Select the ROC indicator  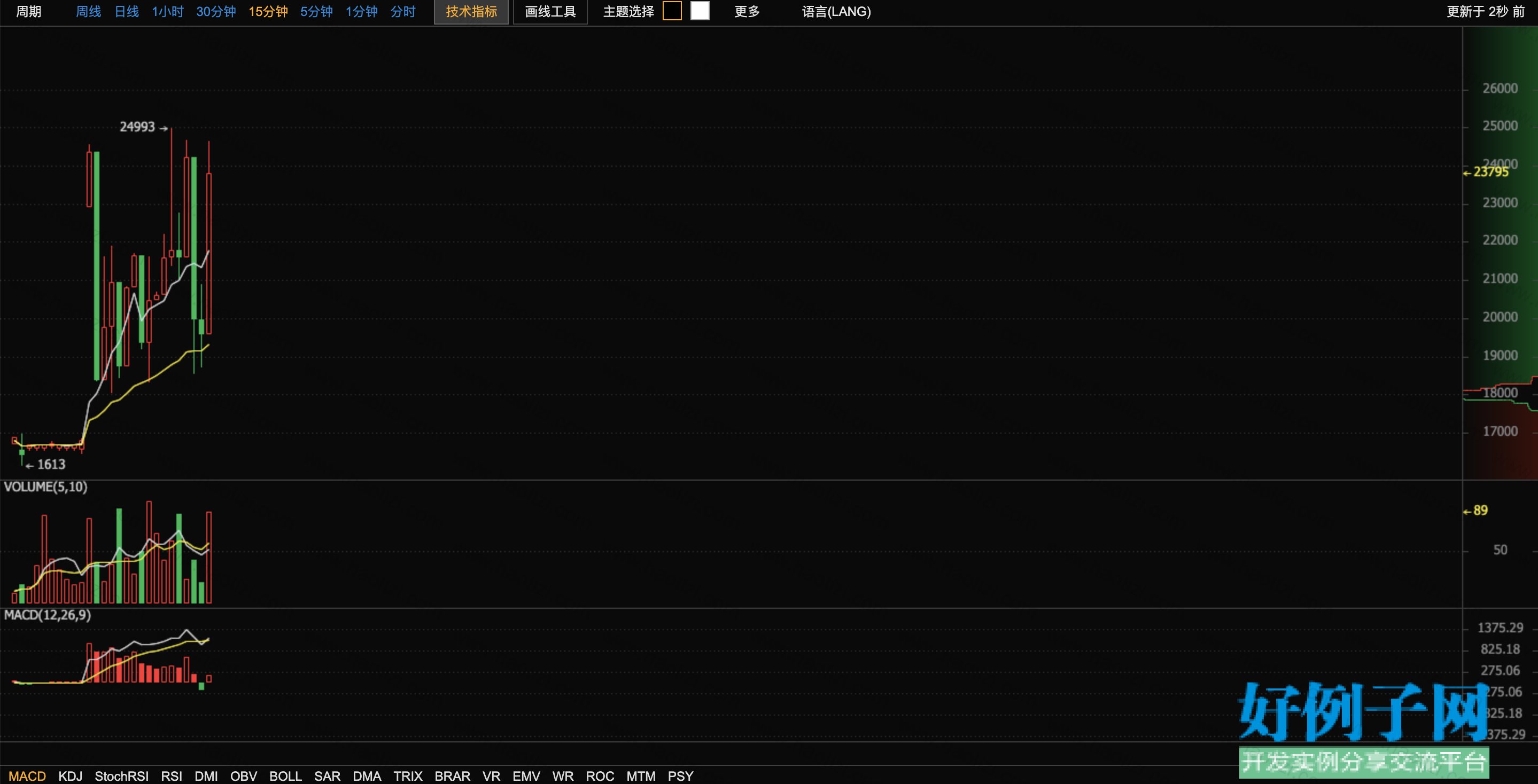coord(600,775)
